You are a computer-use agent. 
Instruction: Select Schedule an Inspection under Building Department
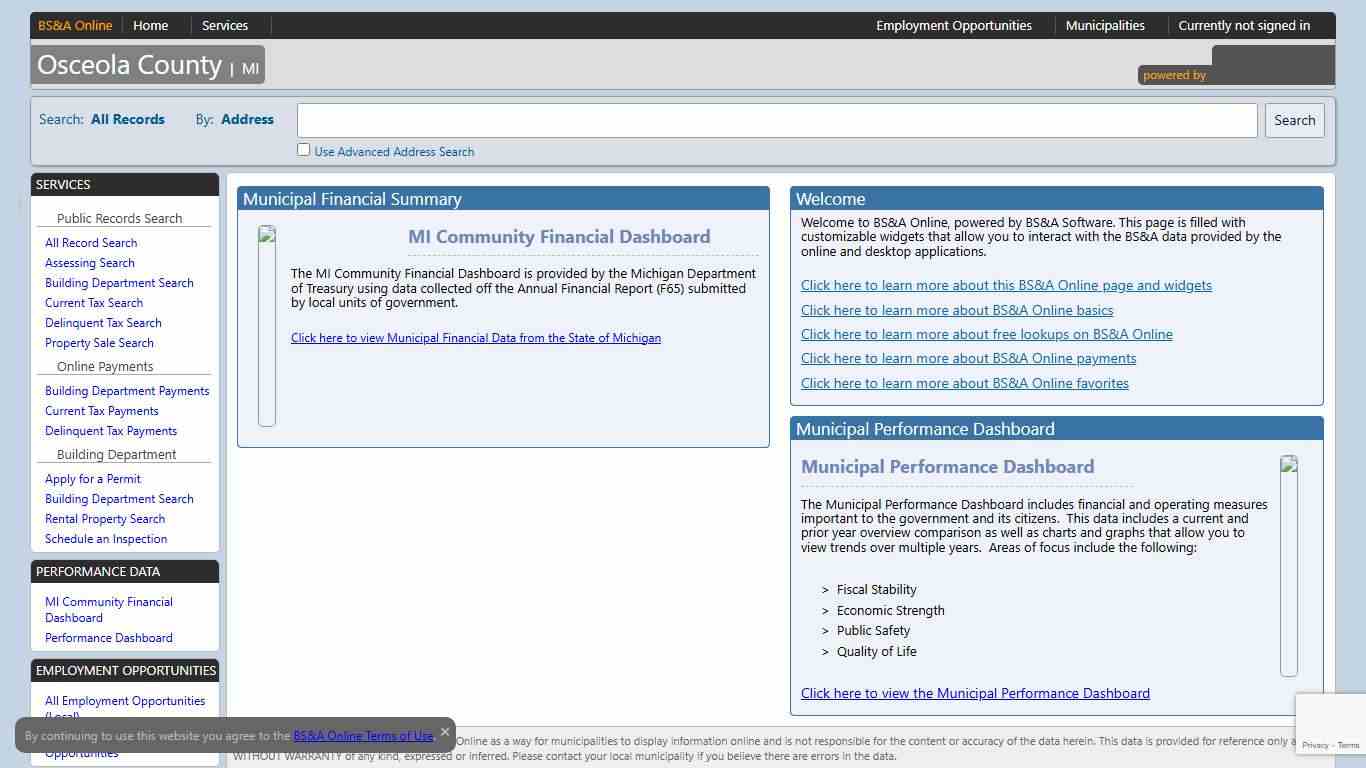(x=104, y=539)
